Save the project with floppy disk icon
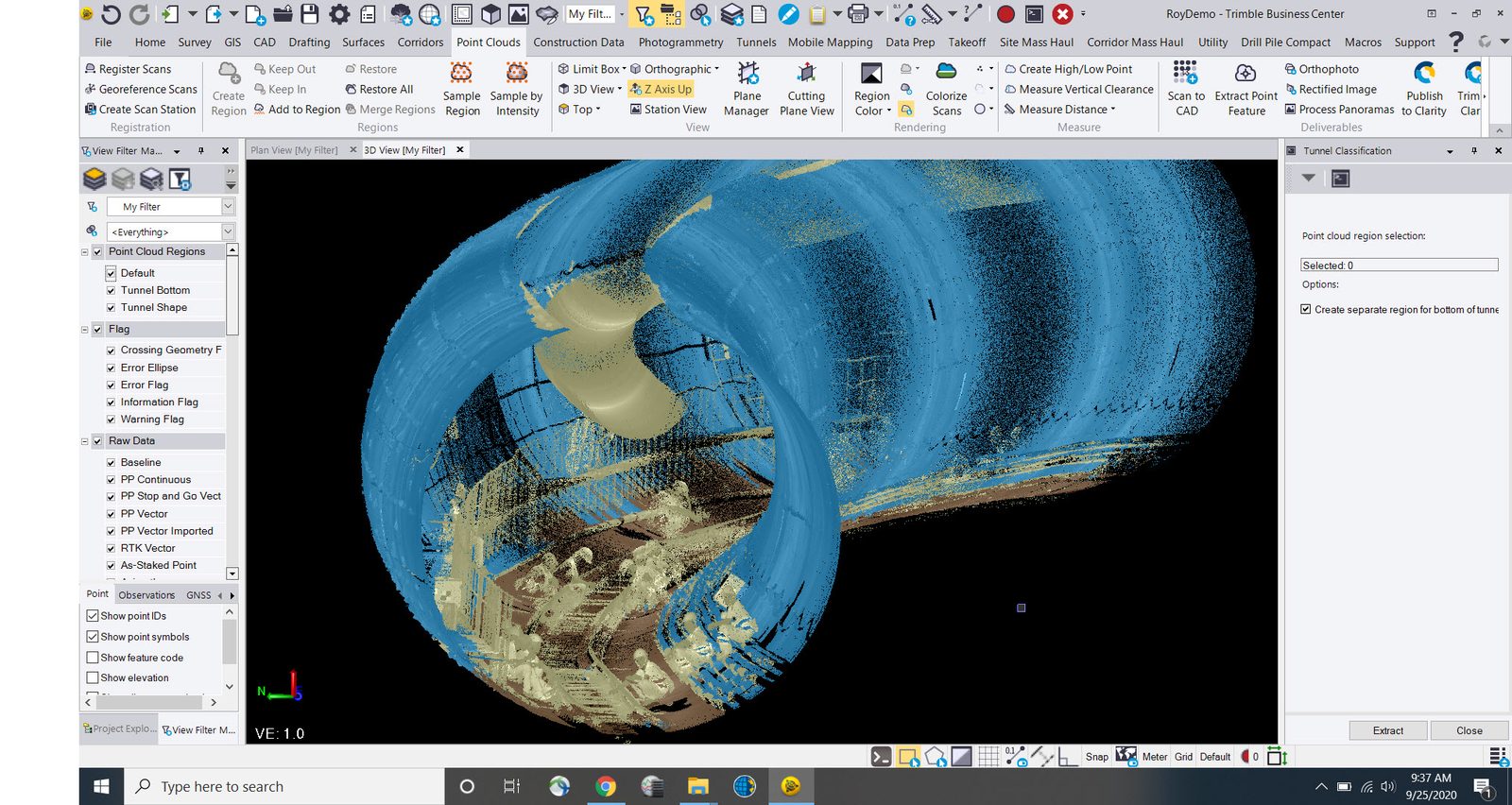Image resolution: width=1512 pixels, height=805 pixels. [x=310, y=14]
